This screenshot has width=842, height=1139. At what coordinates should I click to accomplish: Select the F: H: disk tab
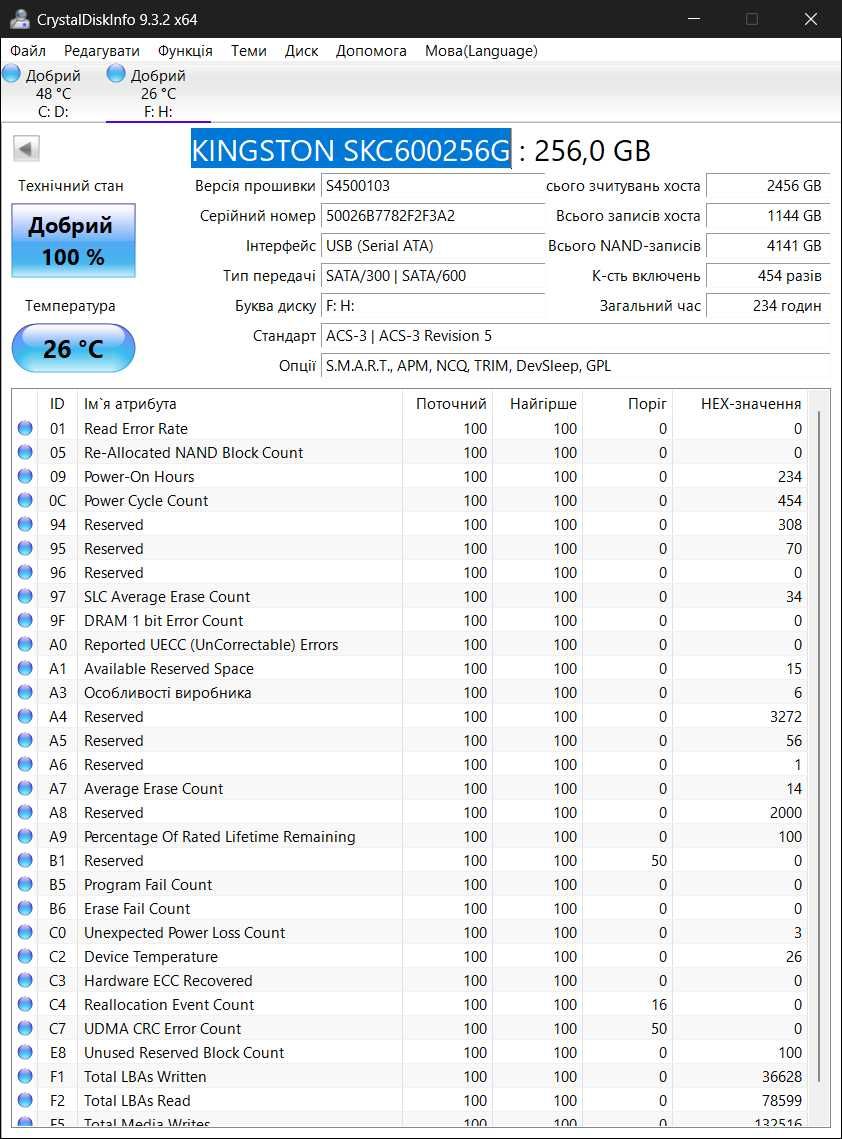point(158,93)
